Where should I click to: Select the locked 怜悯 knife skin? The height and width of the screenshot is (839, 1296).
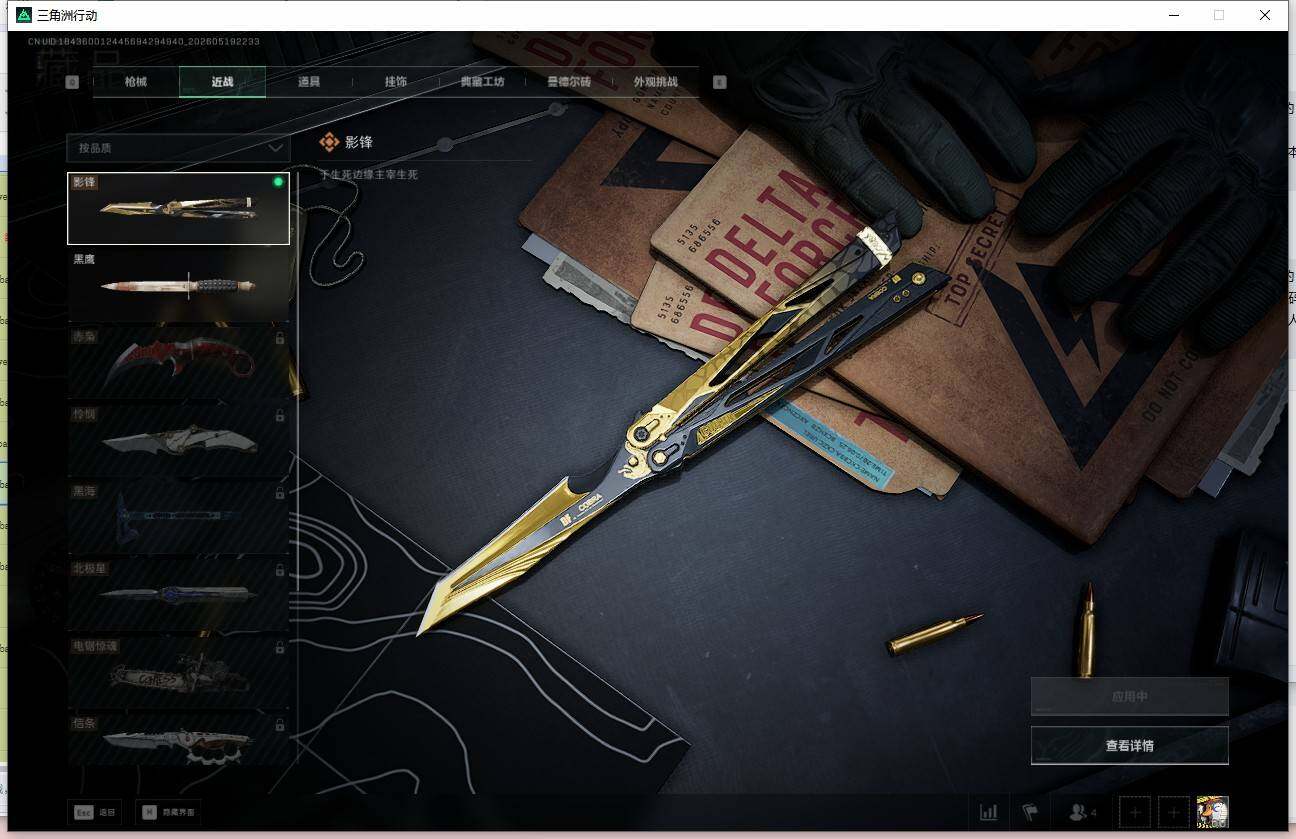point(178,440)
